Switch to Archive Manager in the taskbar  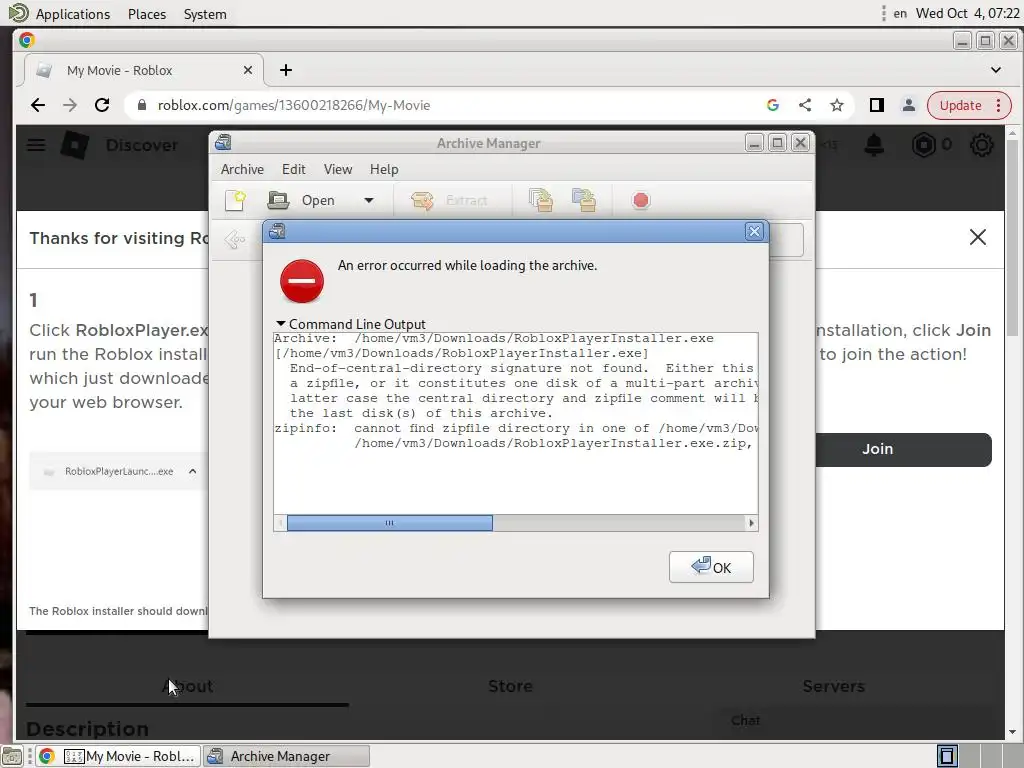(286, 756)
